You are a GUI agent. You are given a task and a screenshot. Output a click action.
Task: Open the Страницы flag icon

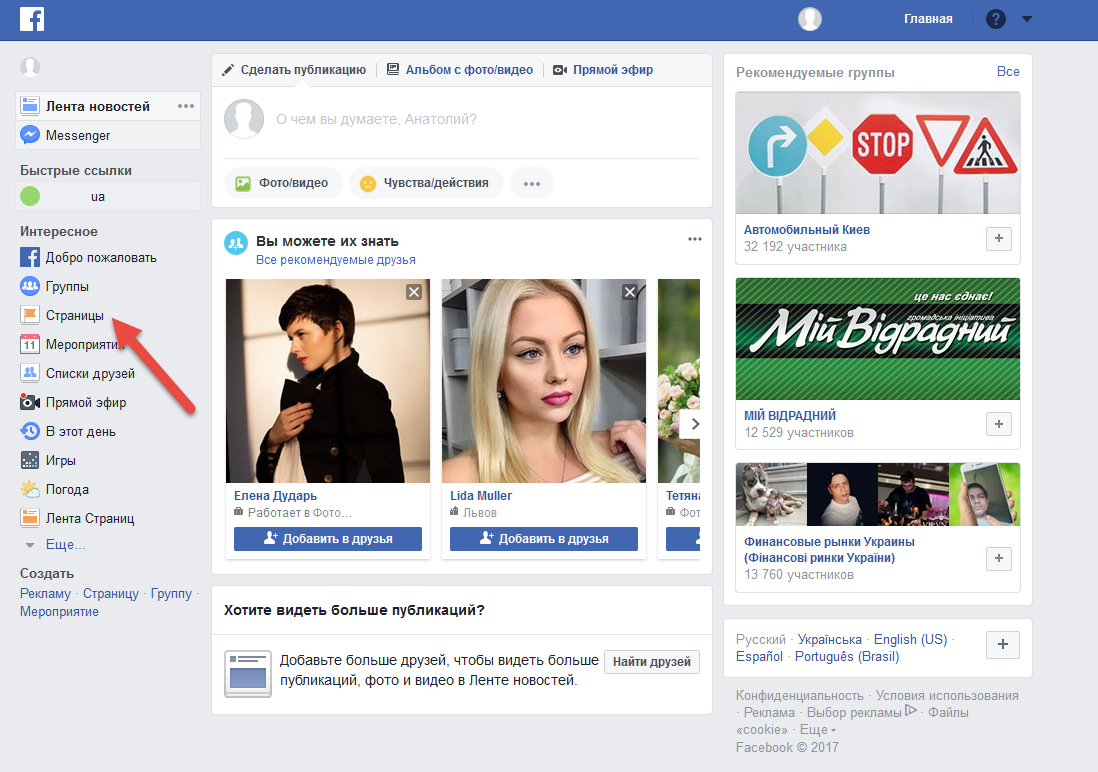pyautogui.click(x=29, y=315)
